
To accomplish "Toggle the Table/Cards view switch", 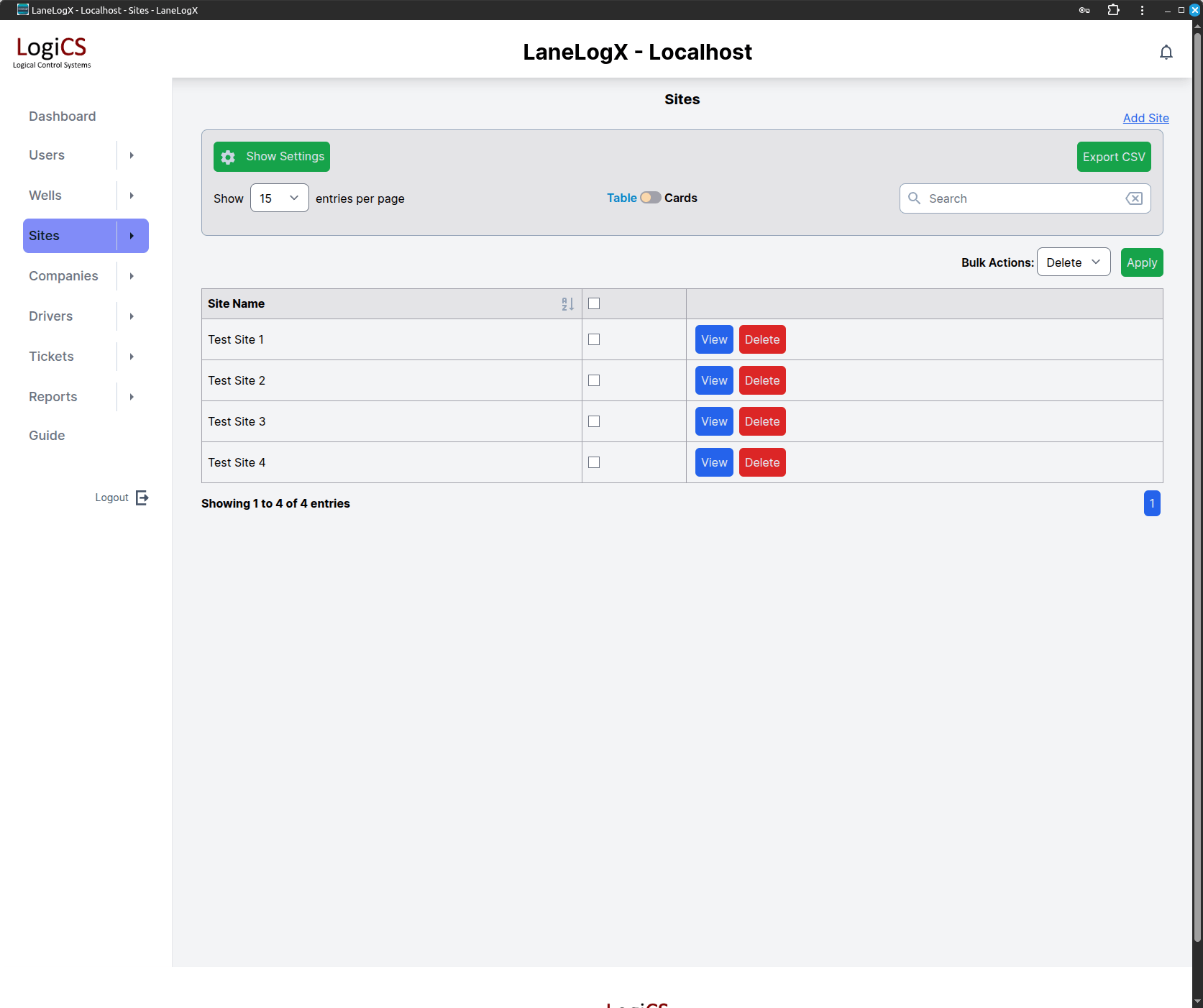I will pos(650,198).
